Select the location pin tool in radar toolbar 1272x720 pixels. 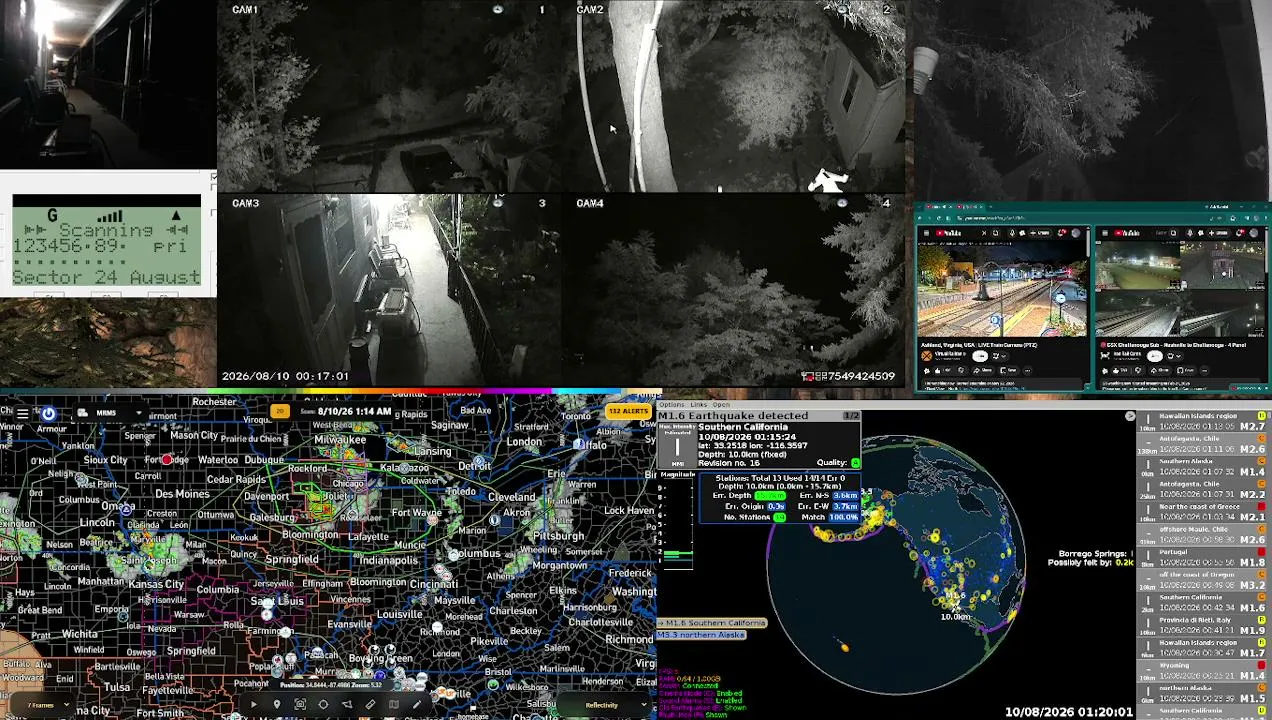pyautogui.click(x=277, y=704)
